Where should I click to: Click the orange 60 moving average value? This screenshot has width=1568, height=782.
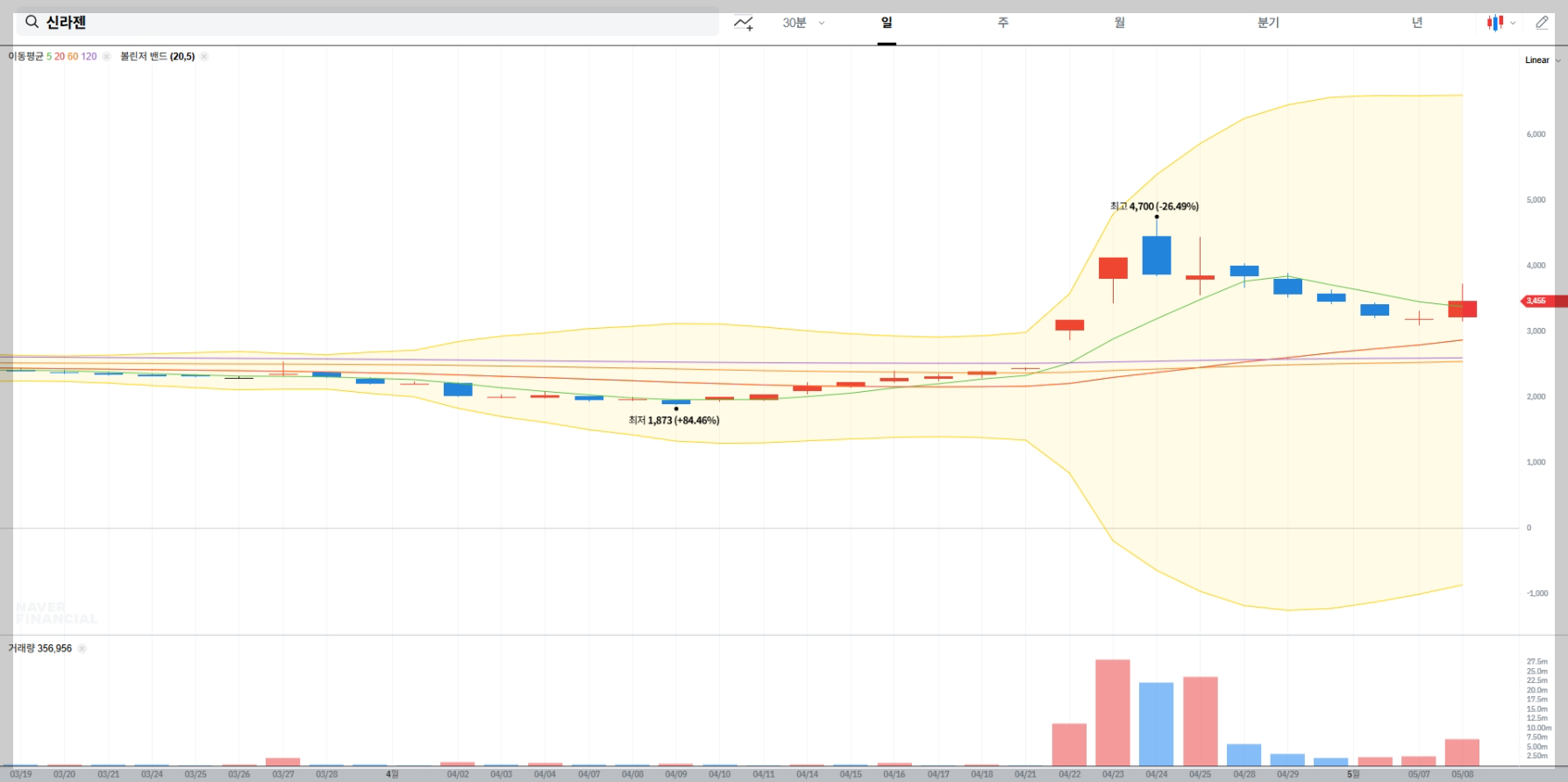click(x=73, y=56)
